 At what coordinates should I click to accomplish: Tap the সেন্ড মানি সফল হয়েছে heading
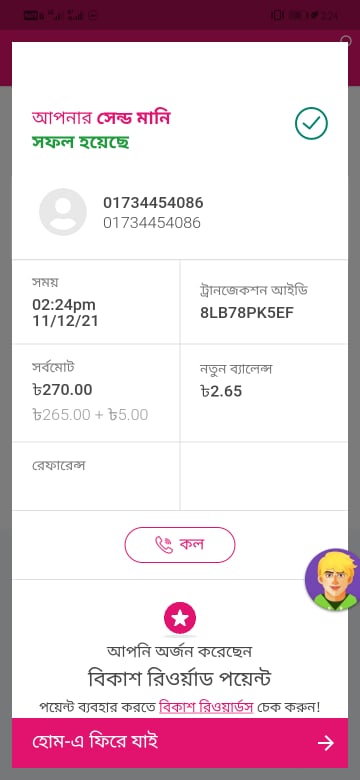(101, 130)
